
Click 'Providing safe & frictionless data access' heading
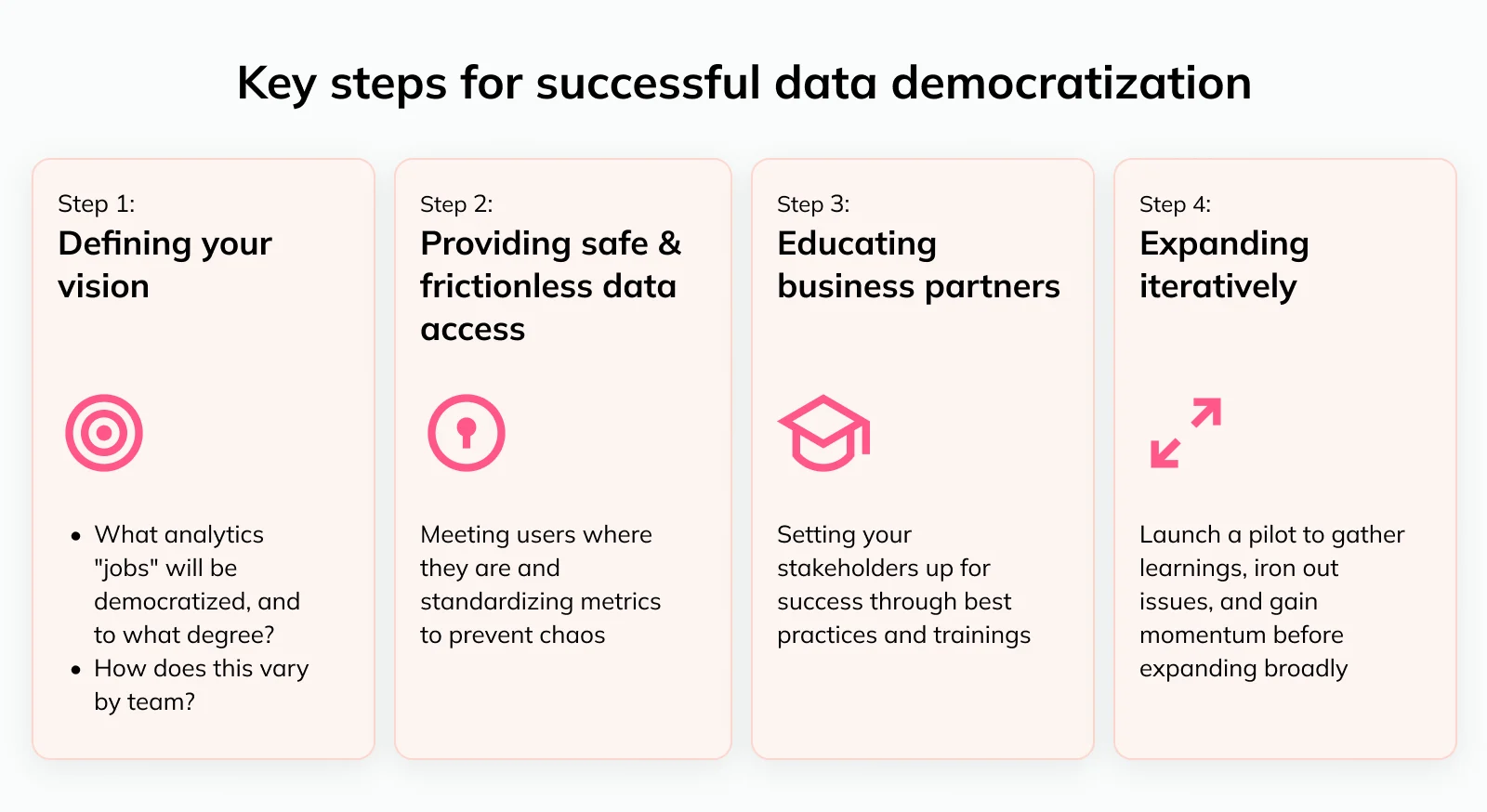point(550,286)
